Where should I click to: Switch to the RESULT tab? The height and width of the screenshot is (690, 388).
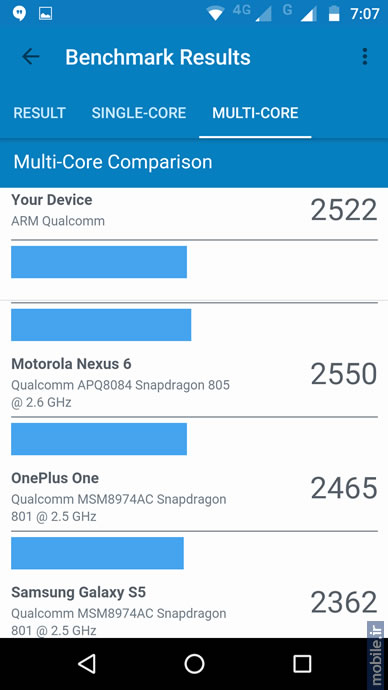click(40, 113)
